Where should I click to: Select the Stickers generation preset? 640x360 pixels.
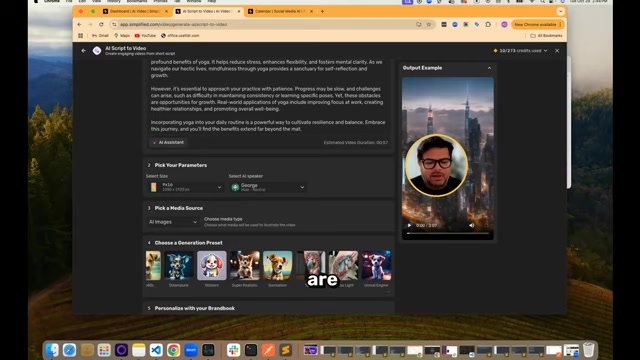click(211, 266)
